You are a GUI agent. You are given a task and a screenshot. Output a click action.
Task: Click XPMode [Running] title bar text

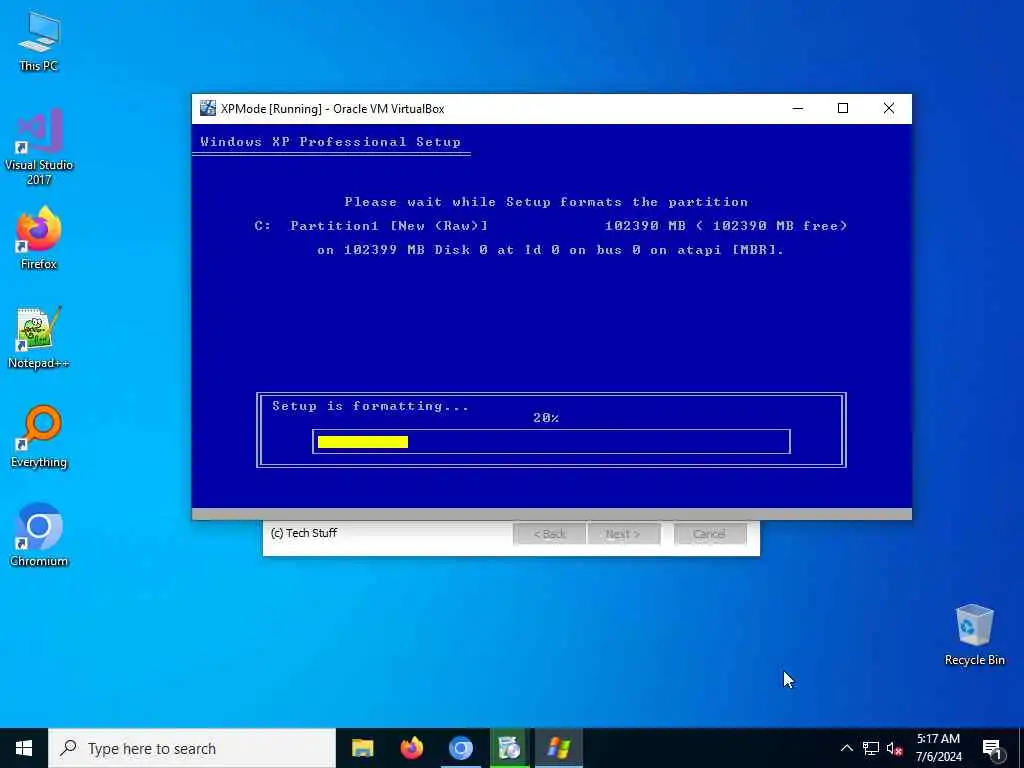332,109
